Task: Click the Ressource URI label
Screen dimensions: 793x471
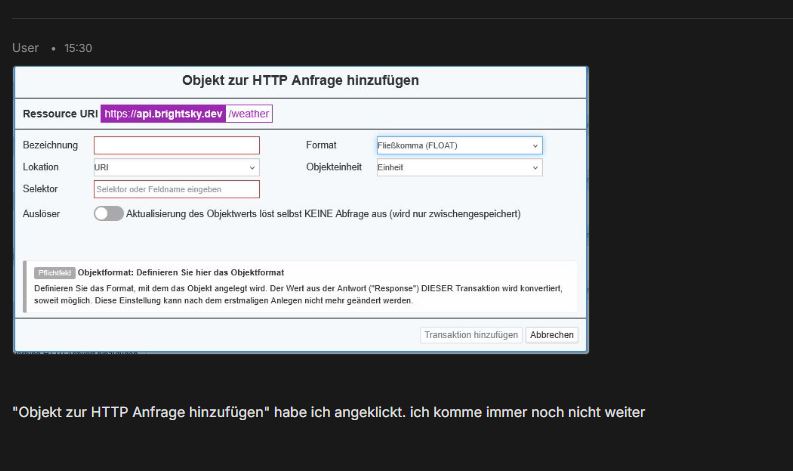Action: click(59, 114)
